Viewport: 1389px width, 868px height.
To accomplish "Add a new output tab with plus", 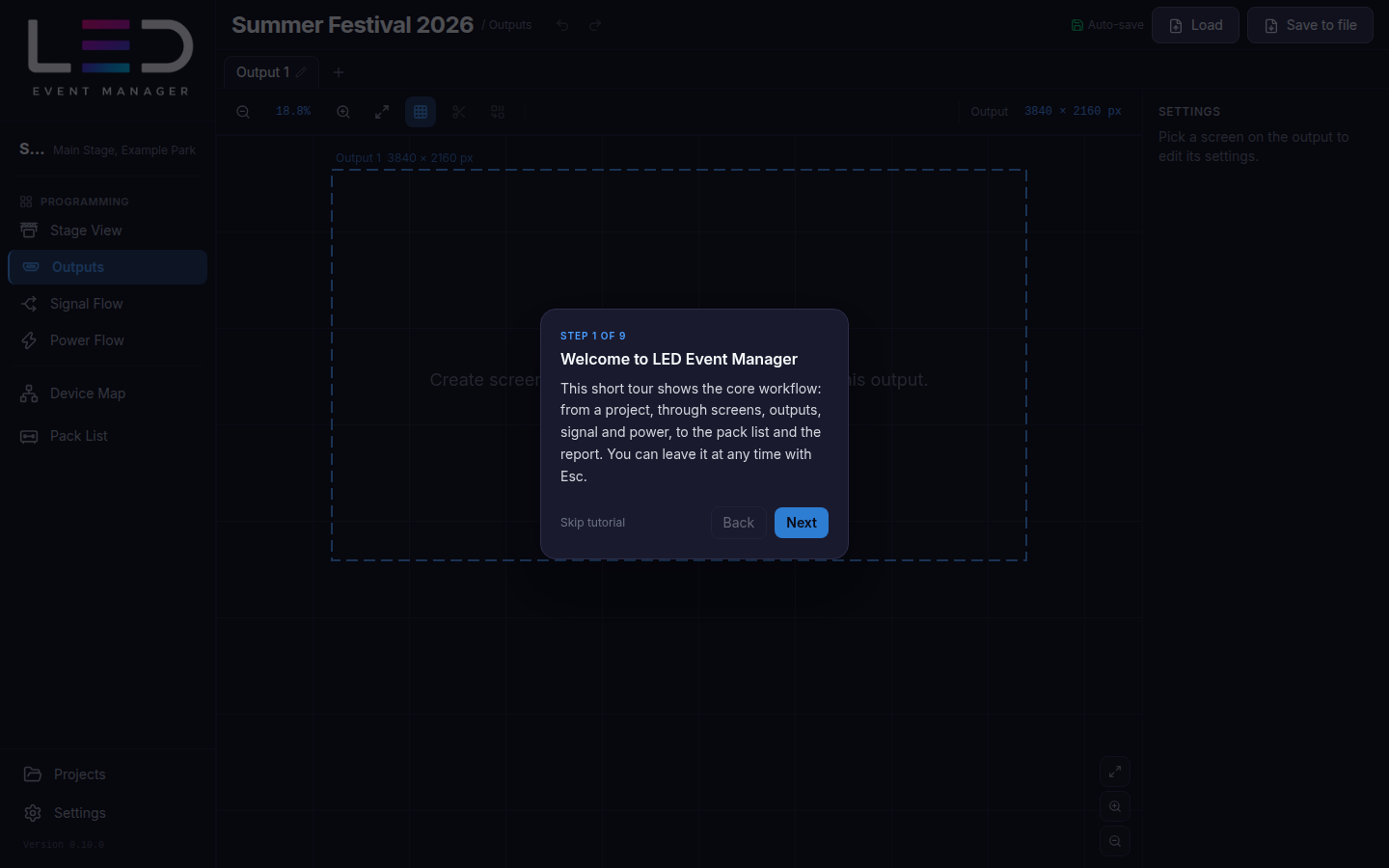I will point(339,72).
